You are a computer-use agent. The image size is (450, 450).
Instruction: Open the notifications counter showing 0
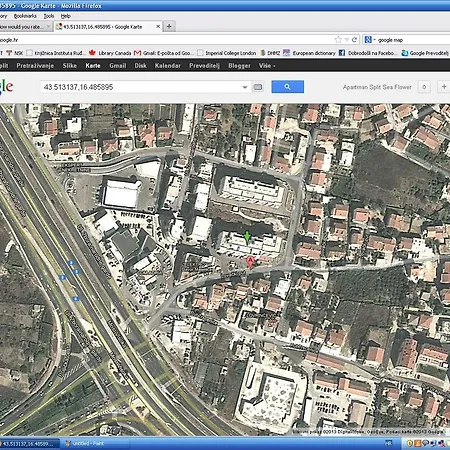point(424,87)
